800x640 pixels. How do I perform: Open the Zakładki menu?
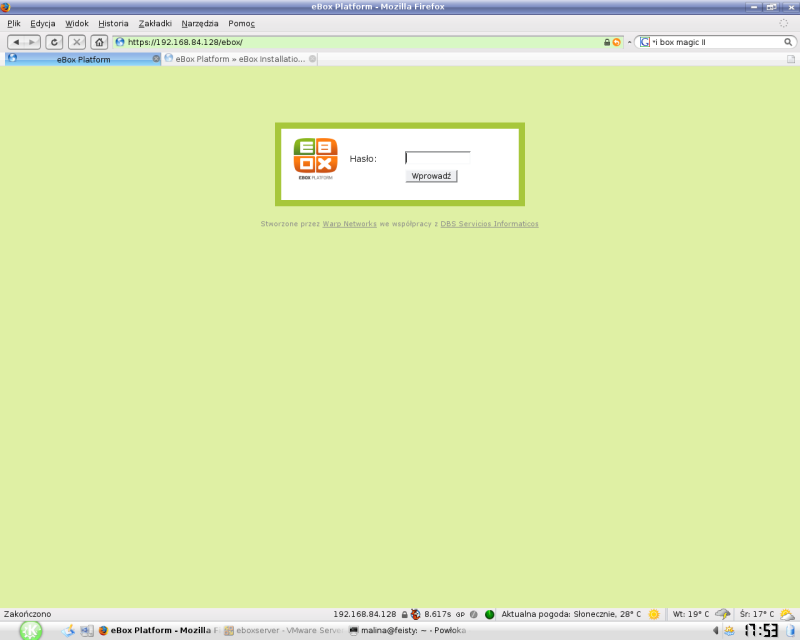pyautogui.click(x=155, y=23)
